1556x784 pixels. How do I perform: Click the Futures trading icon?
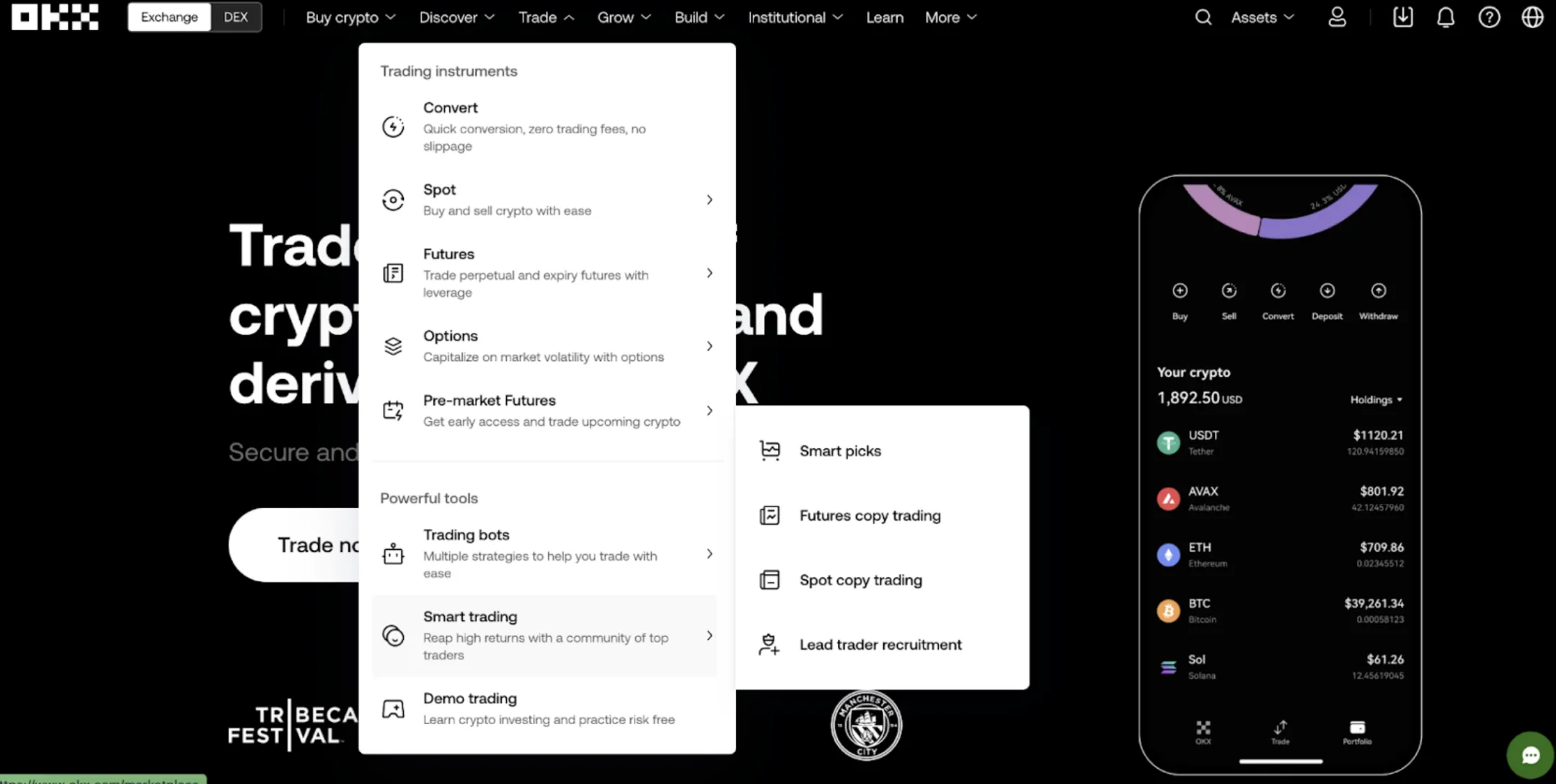pos(393,272)
